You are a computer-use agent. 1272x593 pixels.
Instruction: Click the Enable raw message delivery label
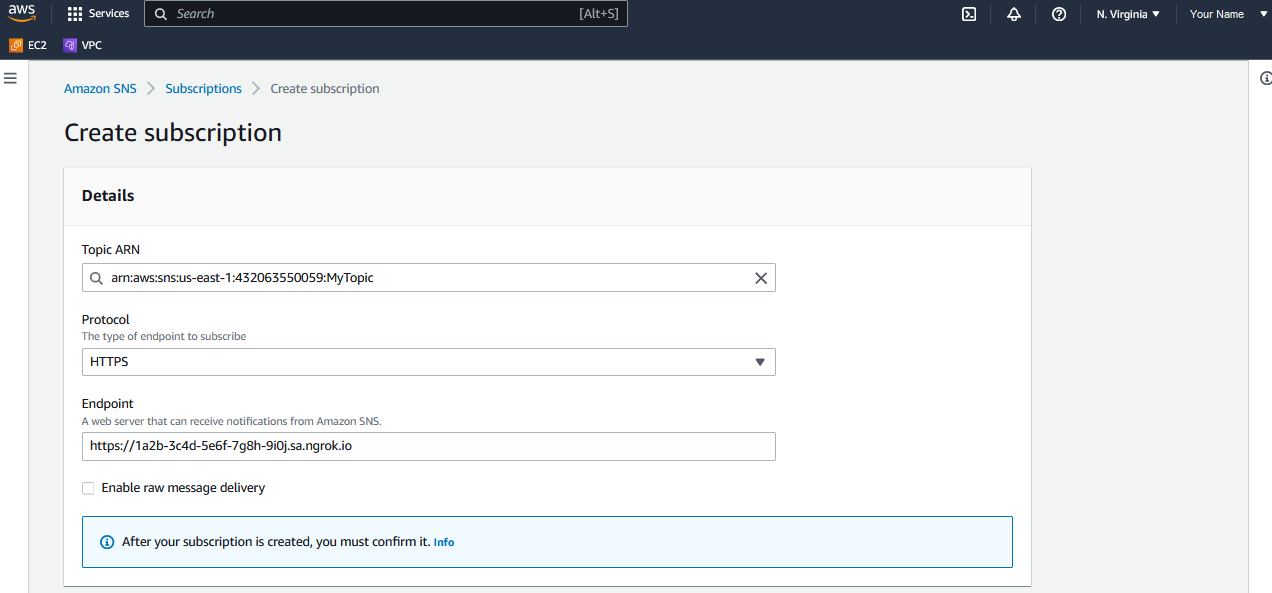coord(183,488)
